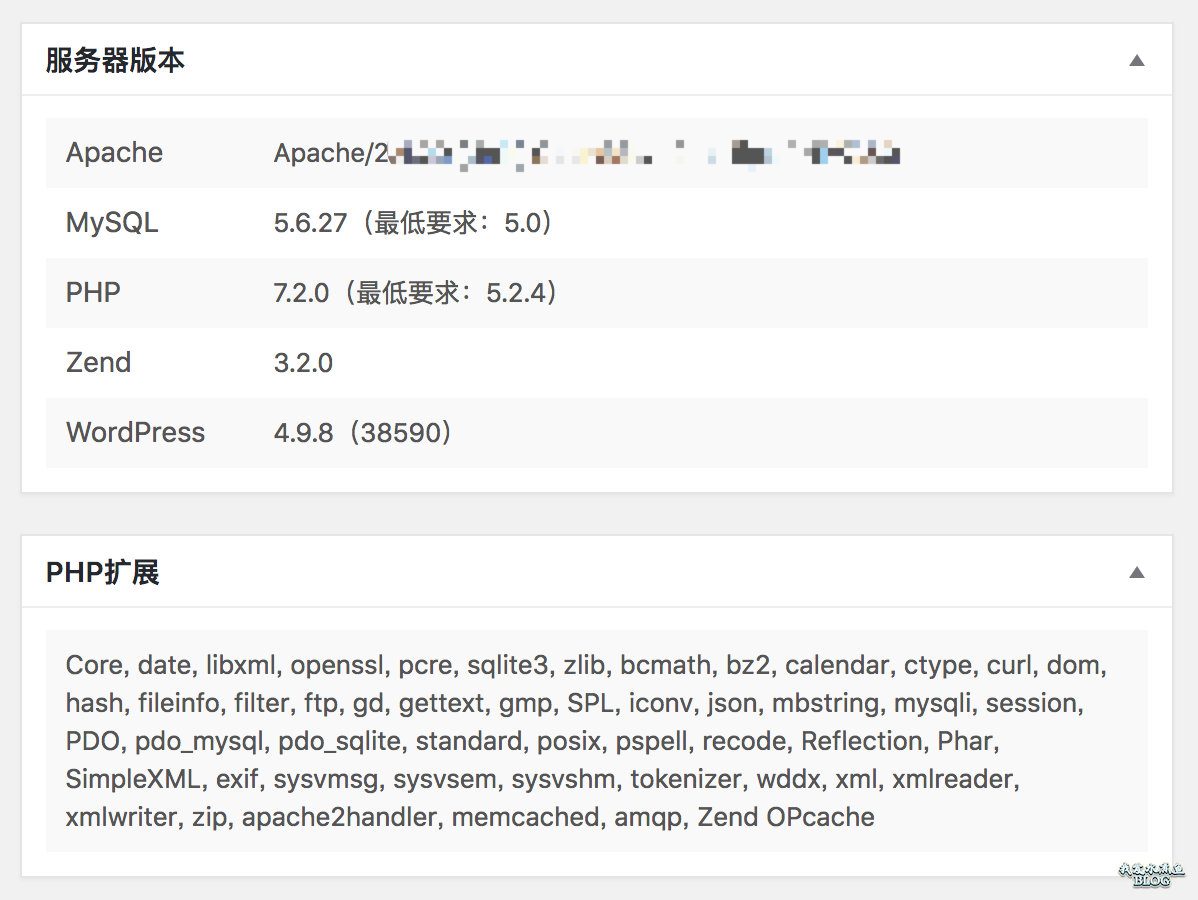The height and width of the screenshot is (900, 1198).
Task: Collapse the PHP扩展 panel using its triangle
Action: pyautogui.click(x=1137, y=572)
